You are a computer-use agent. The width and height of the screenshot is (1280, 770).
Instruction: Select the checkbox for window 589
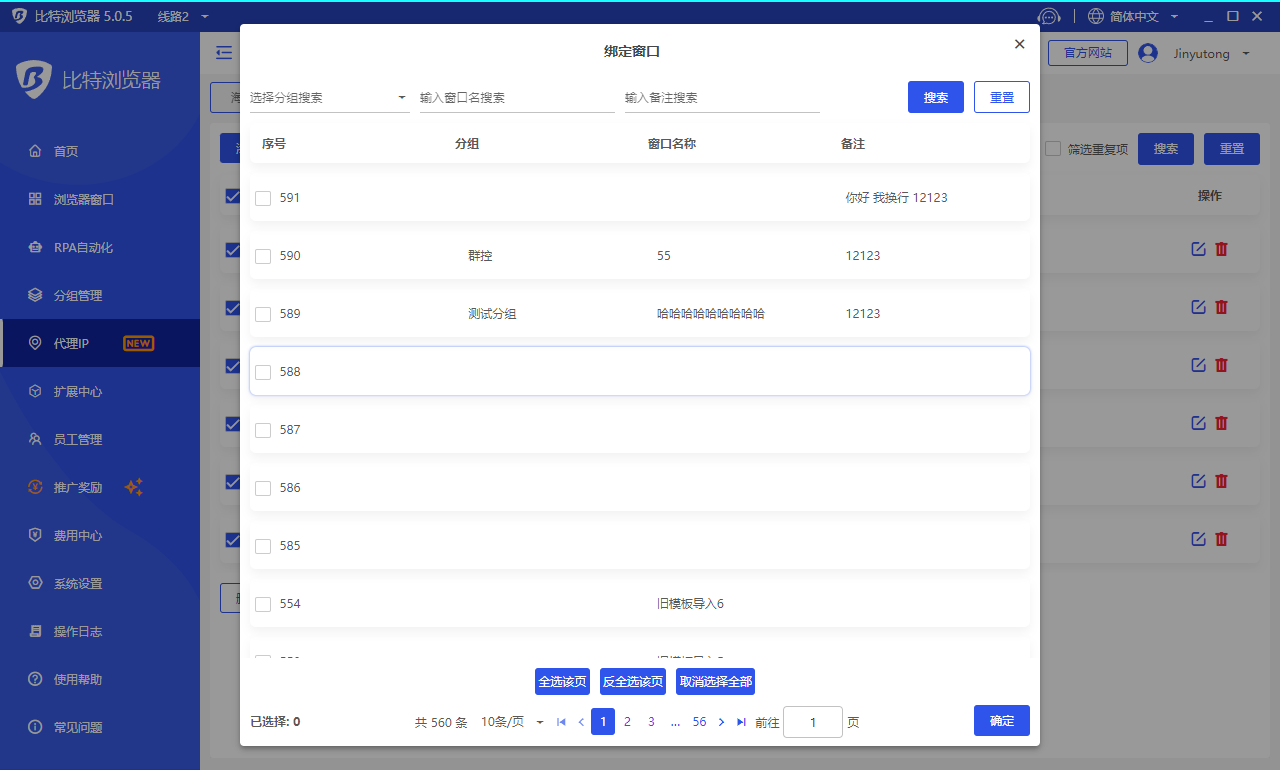(x=263, y=314)
